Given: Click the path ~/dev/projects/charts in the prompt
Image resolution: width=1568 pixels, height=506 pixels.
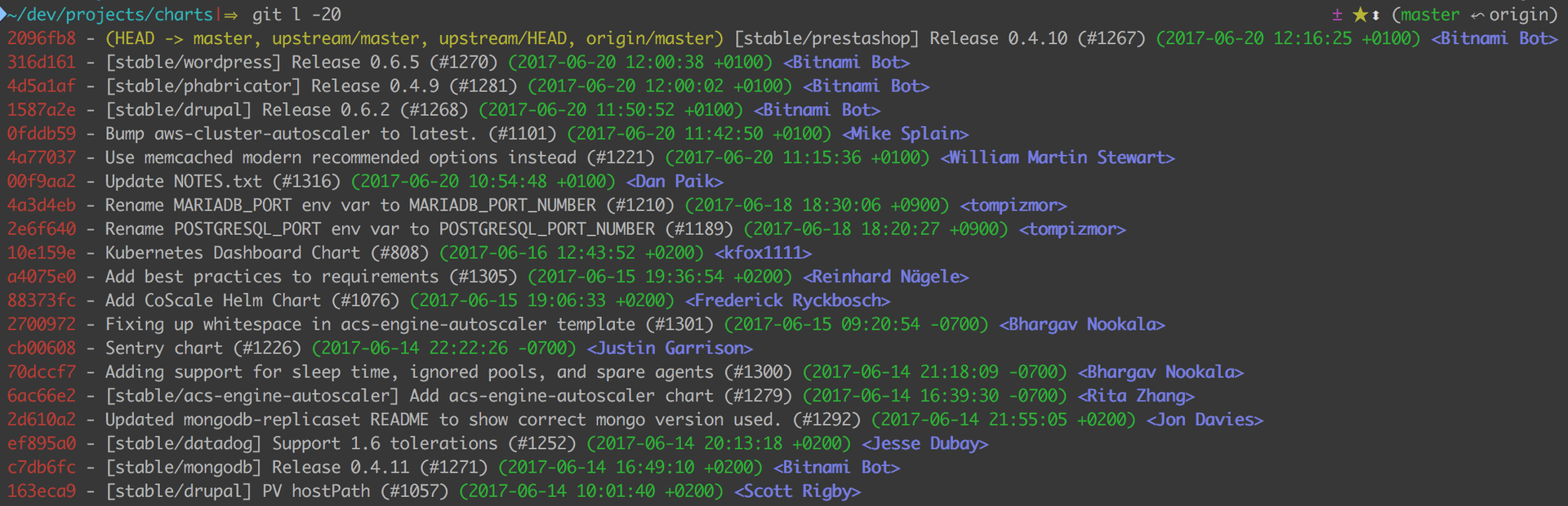Looking at the screenshot, I should (x=110, y=15).
